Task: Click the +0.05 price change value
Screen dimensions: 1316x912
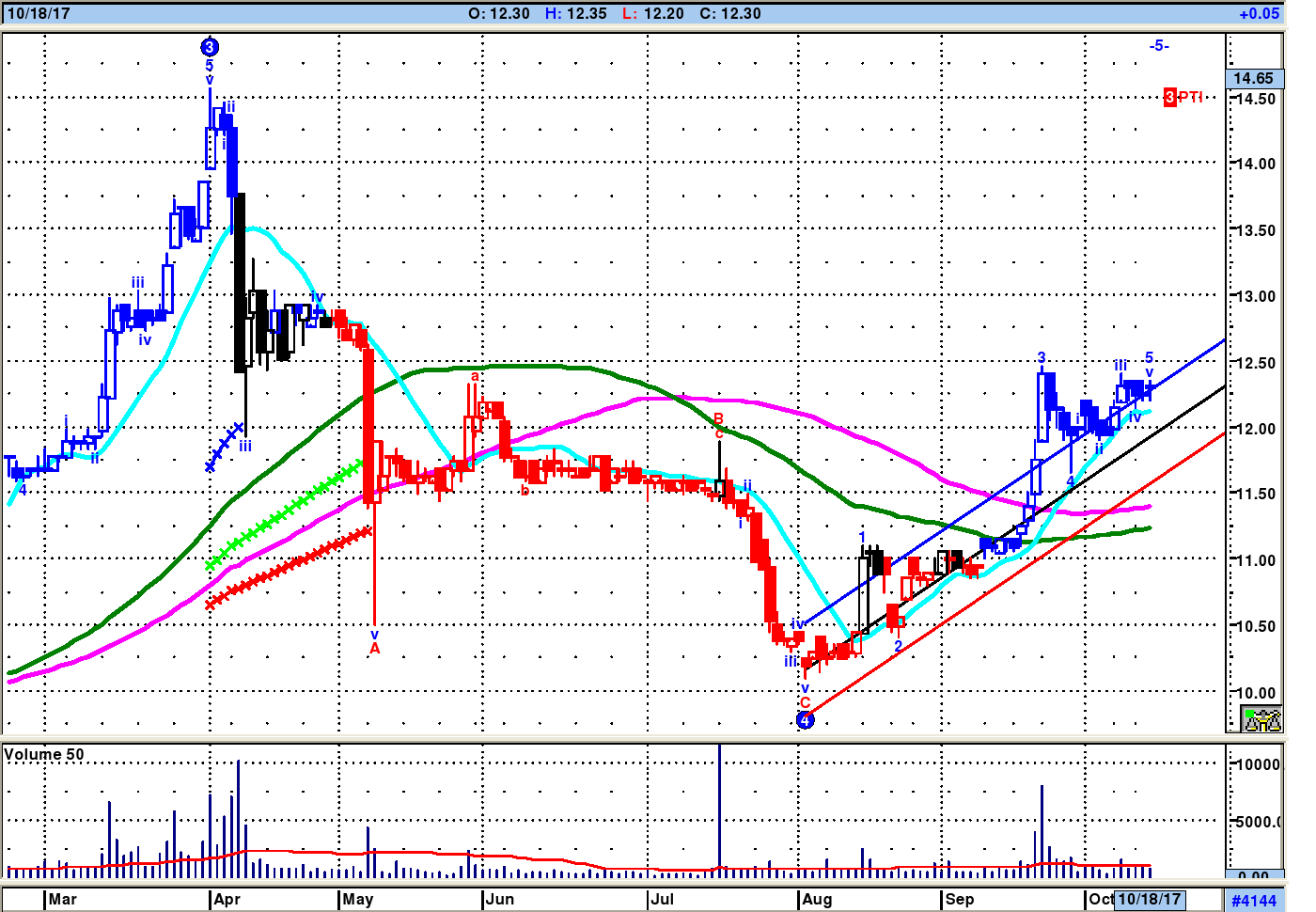Action: tap(1259, 13)
